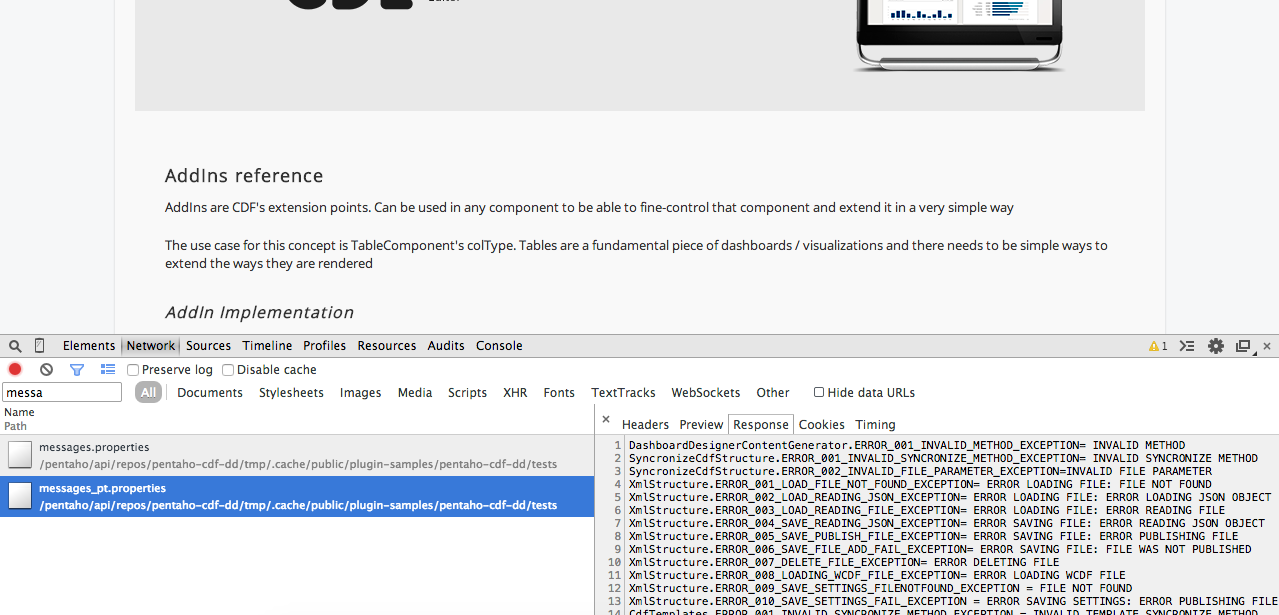Click response line SyncronizeCdfStructure.ERROR_002_INVALID_FILE_PARAMETER
Image resolution: width=1279 pixels, height=615 pixels.
pyautogui.click(x=920, y=471)
